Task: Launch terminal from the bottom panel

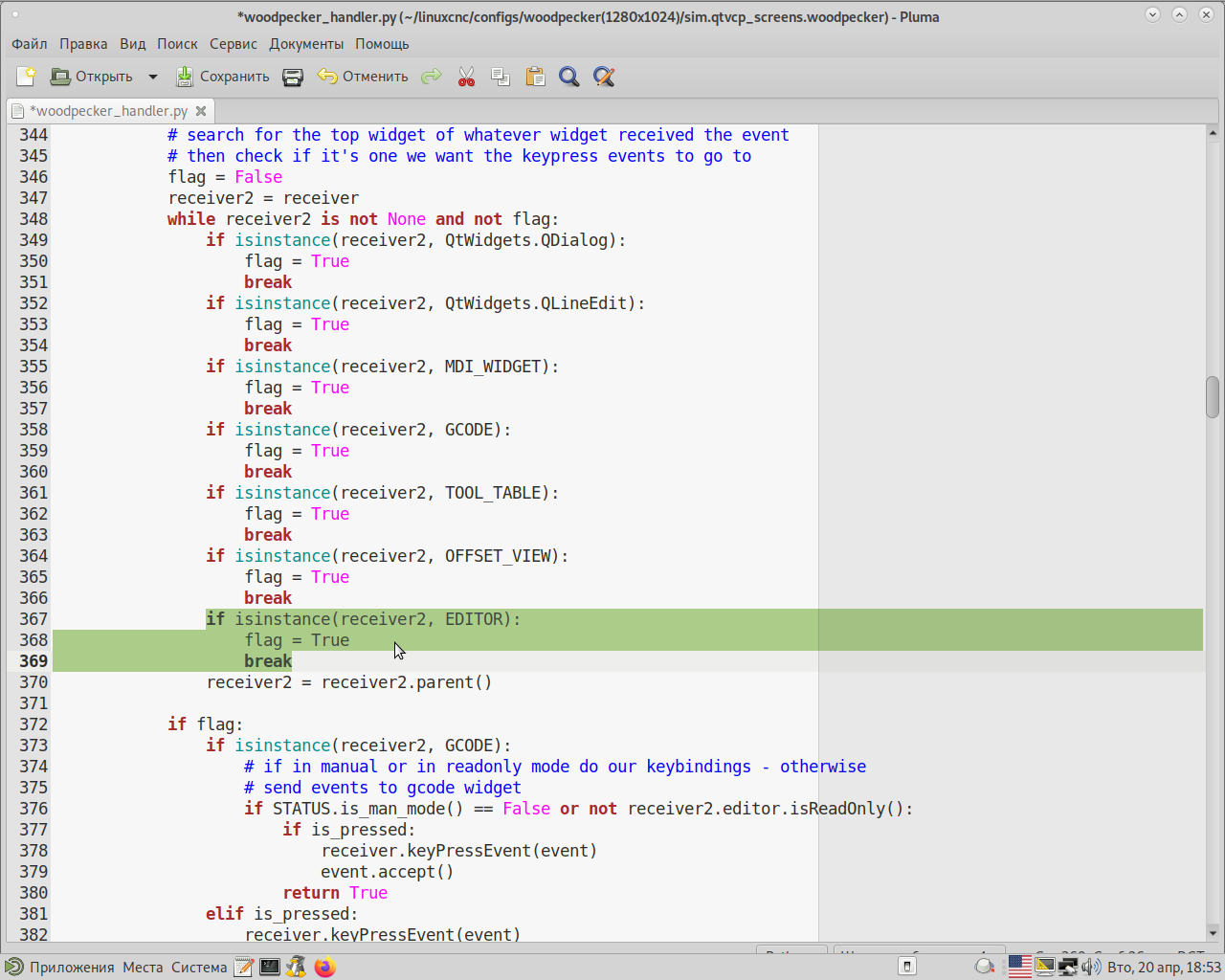Action: pyautogui.click(x=270, y=968)
